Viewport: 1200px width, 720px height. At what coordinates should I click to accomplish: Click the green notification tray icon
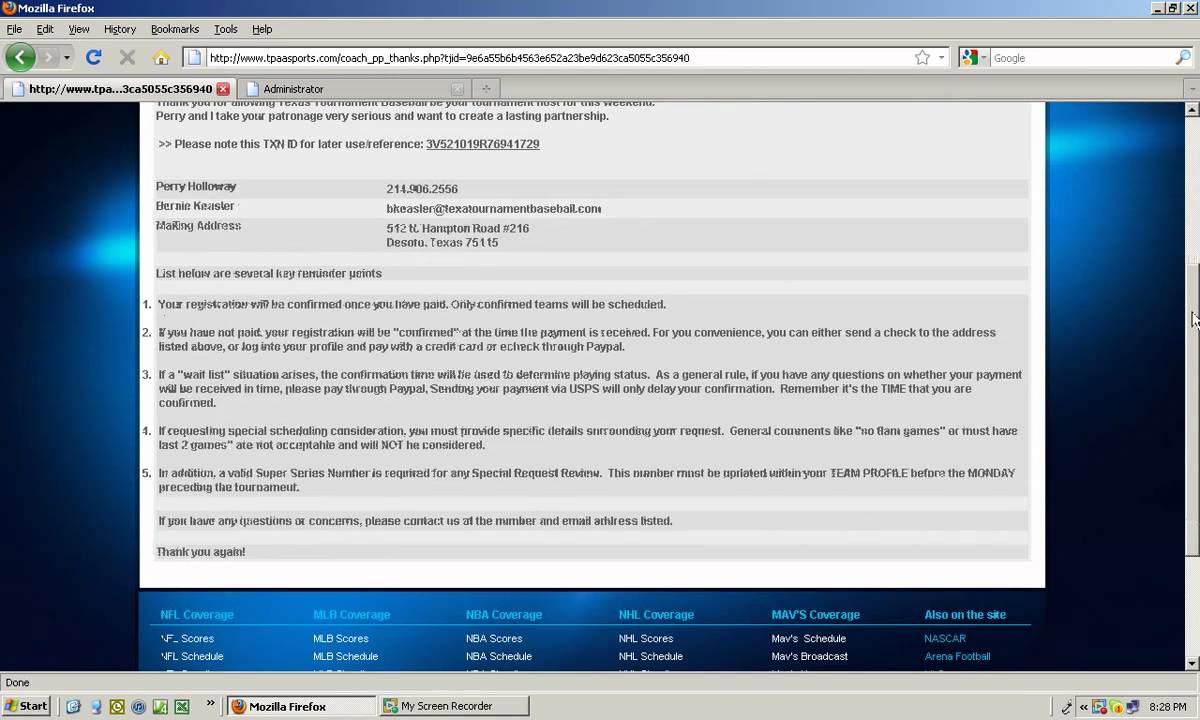click(1117, 707)
